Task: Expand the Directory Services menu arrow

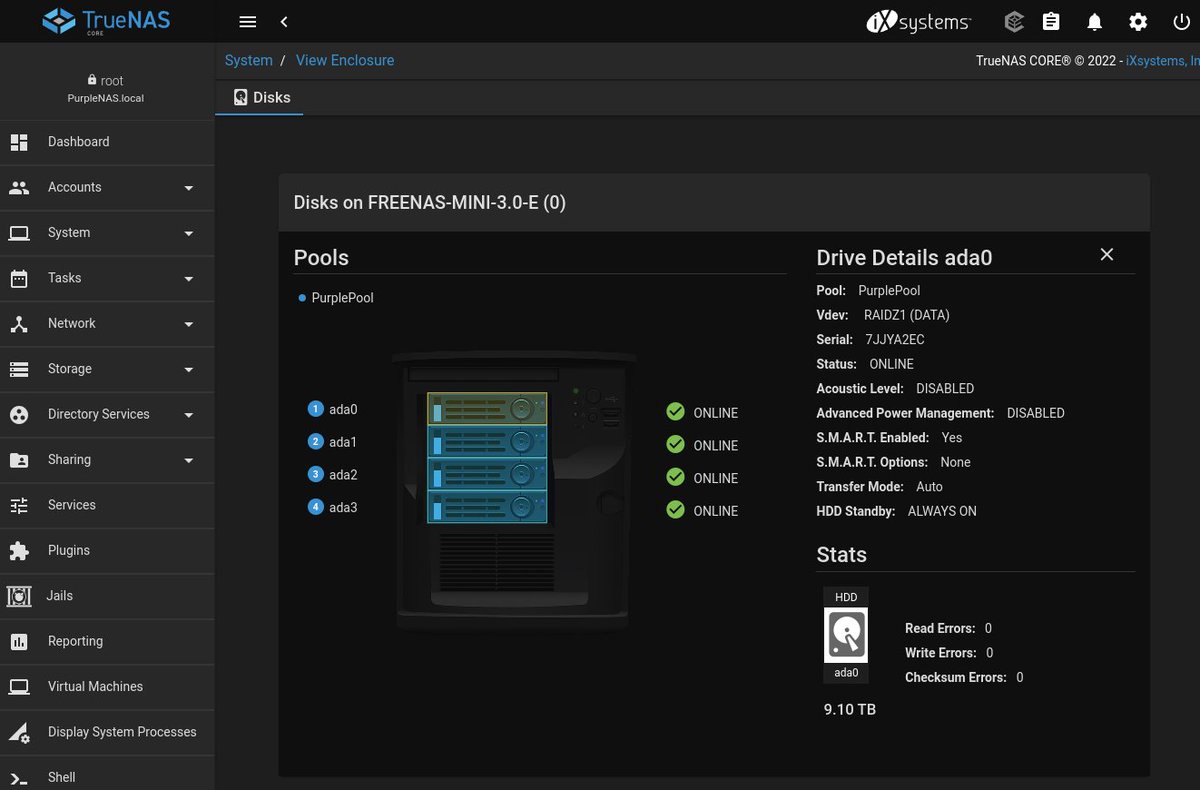Action: click(x=189, y=415)
